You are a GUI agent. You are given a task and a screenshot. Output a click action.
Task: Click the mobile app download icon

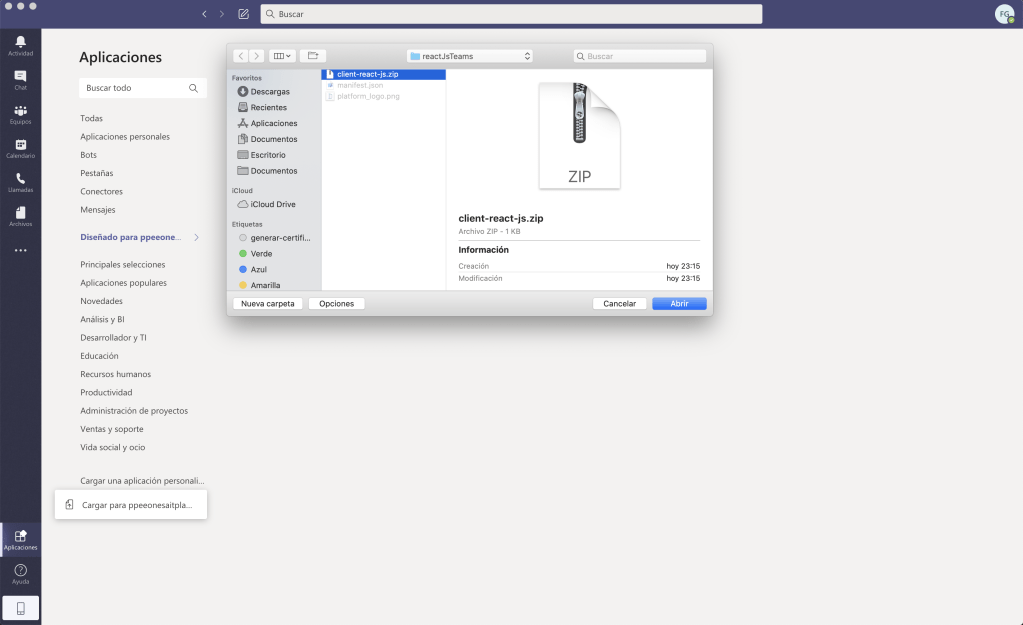tap(20, 607)
